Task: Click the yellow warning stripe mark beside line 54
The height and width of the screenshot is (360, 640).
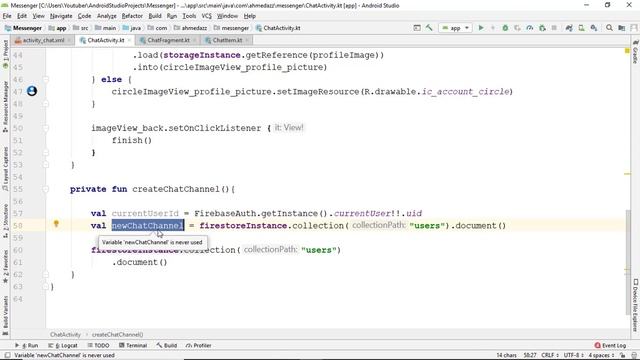Action: (x=627, y=174)
